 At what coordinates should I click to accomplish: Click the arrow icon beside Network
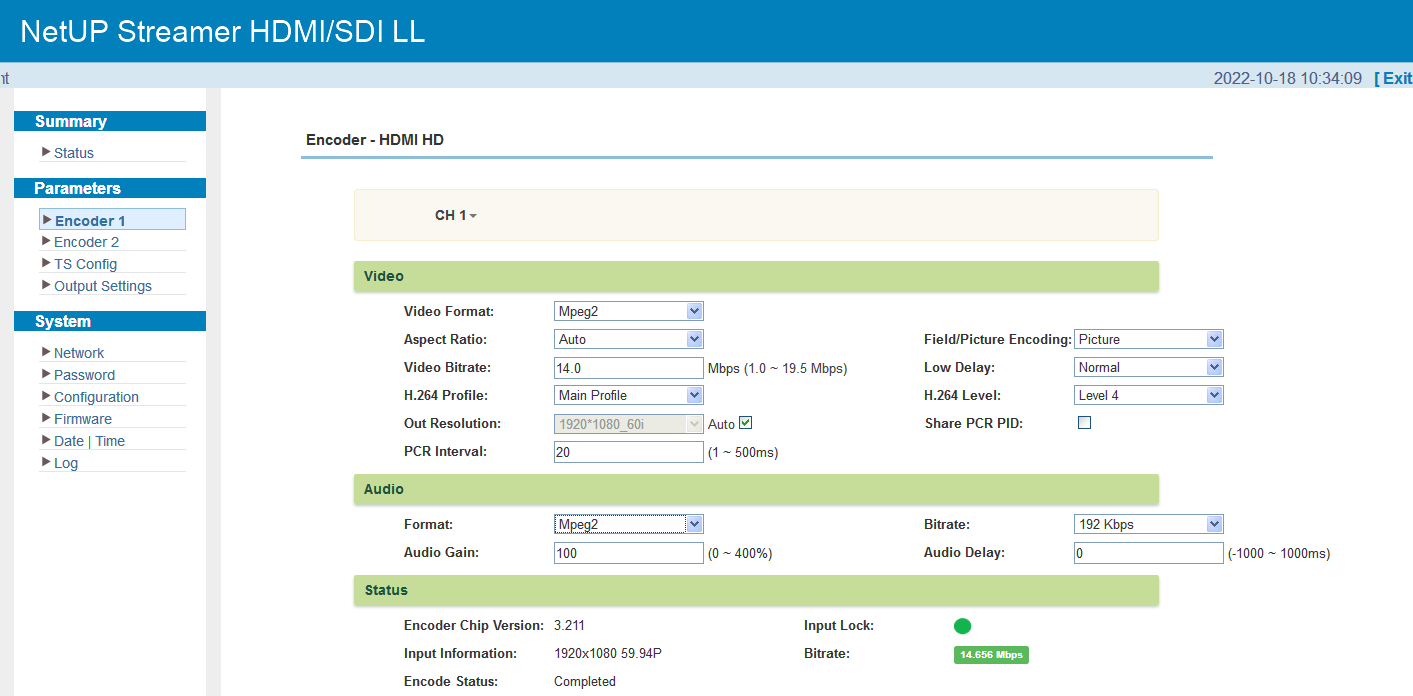[x=46, y=352]
